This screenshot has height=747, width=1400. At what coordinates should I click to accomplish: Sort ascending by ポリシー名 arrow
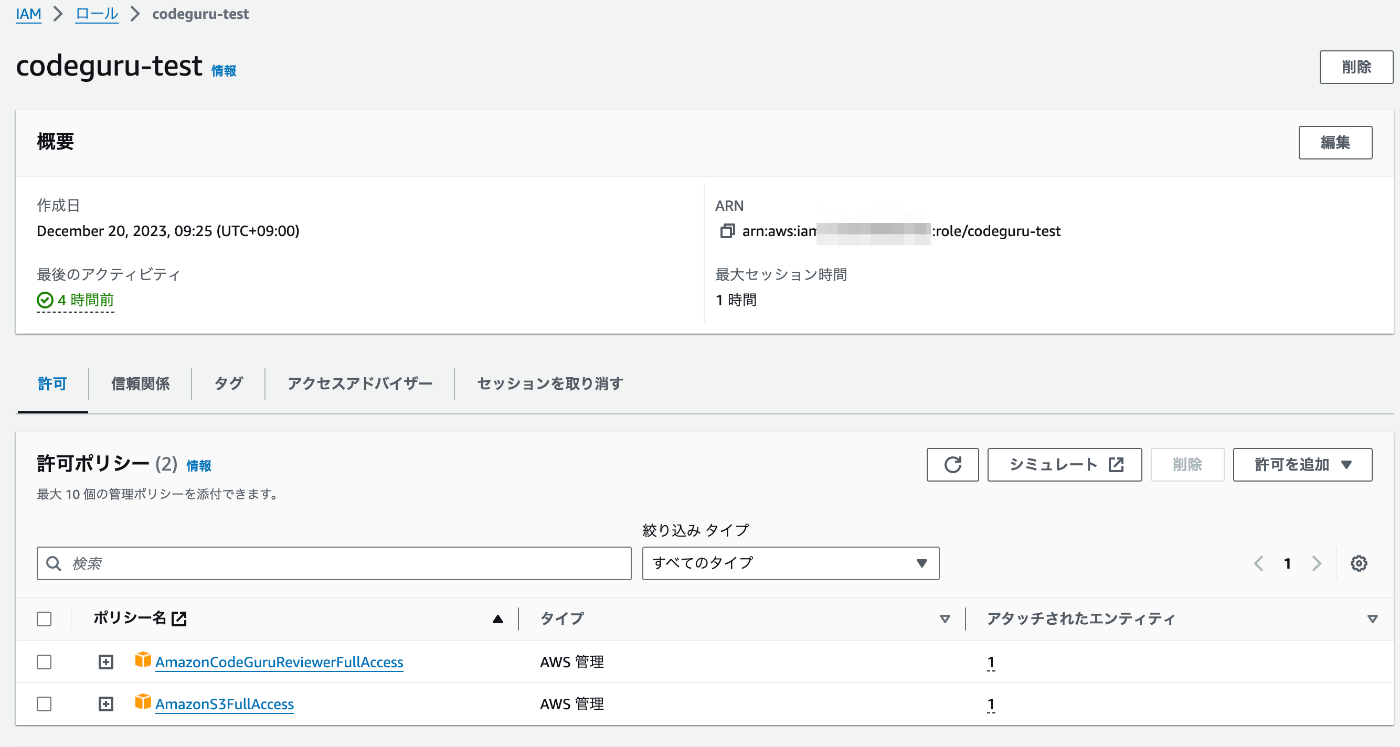(x=498, y=619)
